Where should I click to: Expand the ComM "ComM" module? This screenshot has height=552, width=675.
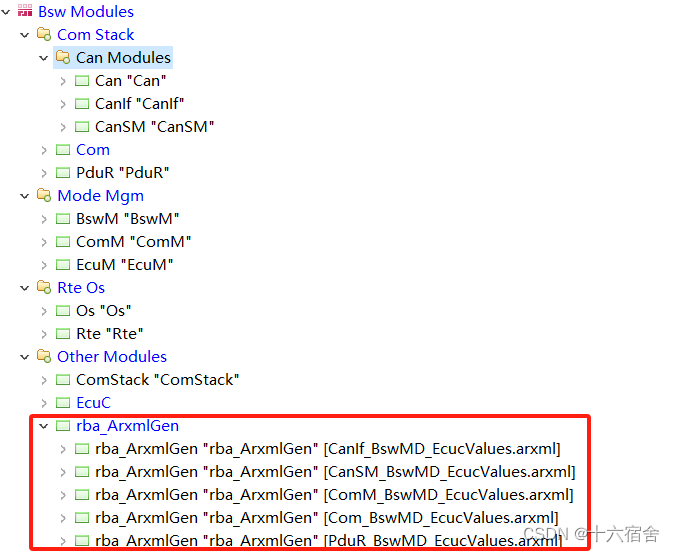pos(44,242)
